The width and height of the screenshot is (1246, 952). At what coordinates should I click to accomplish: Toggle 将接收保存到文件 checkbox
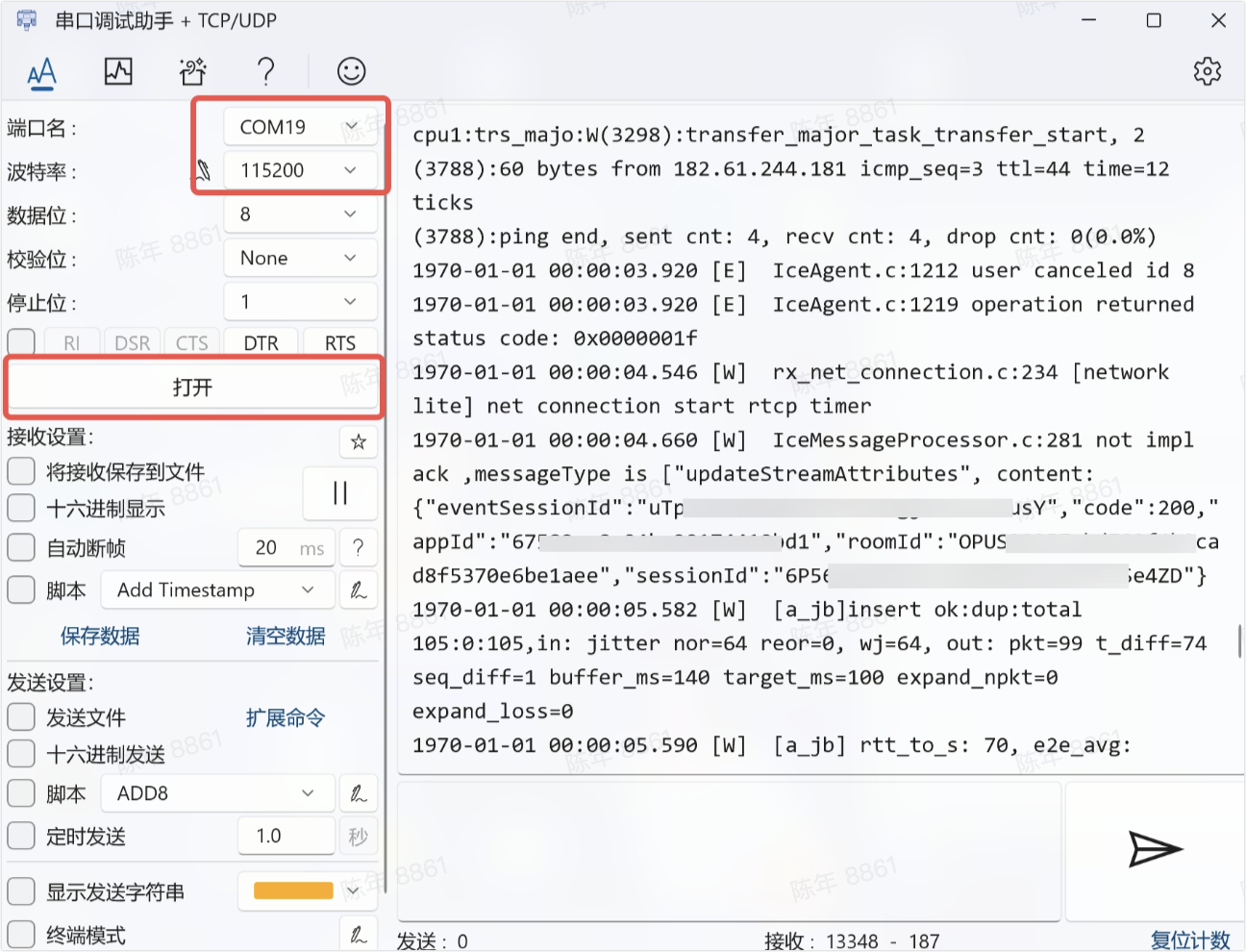[21, 471]
